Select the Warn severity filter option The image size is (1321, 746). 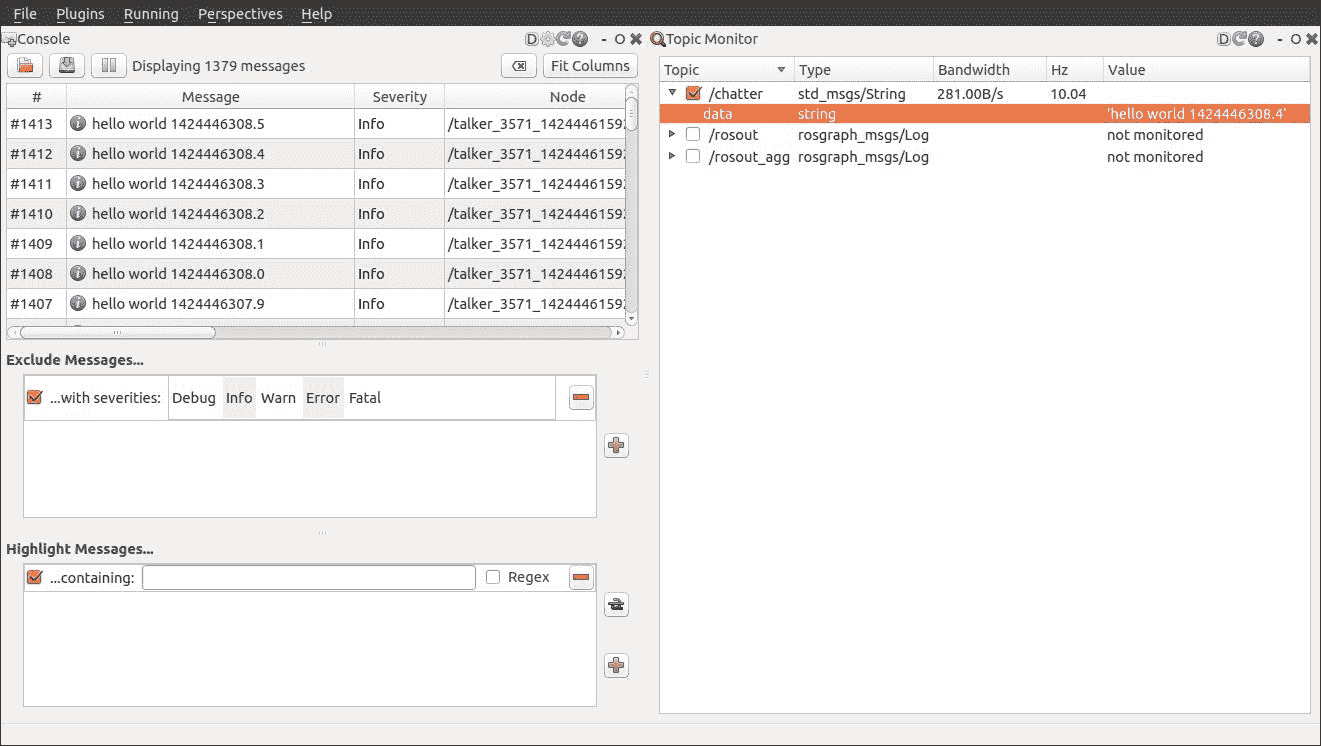click(x=278, y=398)
